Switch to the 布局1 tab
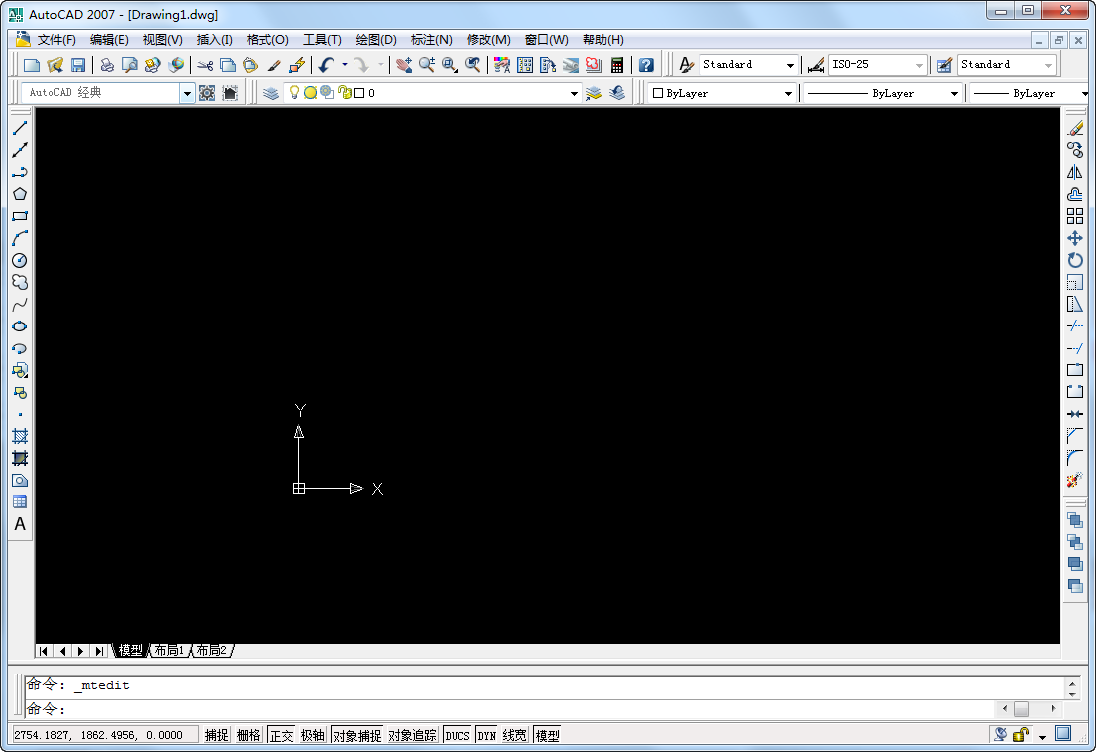Viewport: 1096px width, 752px height. (170, 650)
